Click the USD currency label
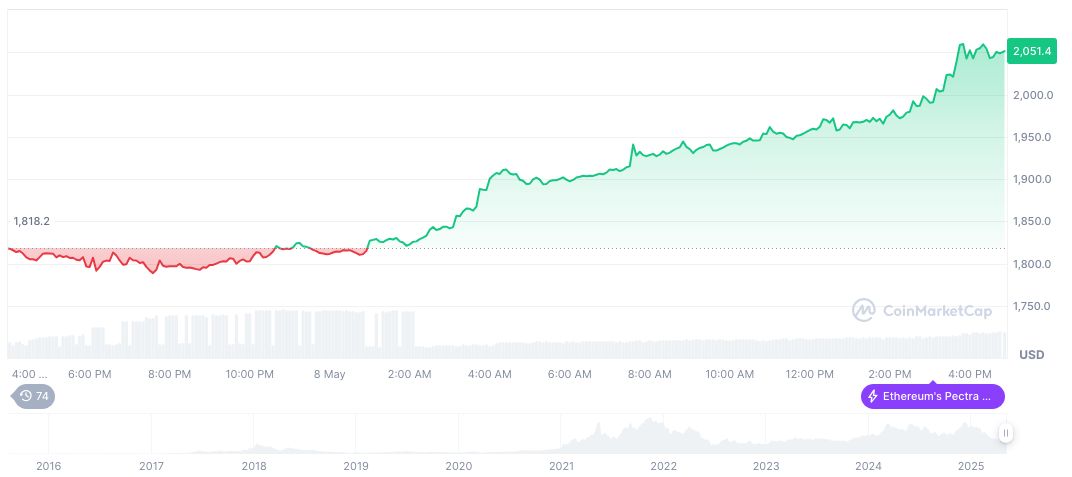 (1031, 355)
